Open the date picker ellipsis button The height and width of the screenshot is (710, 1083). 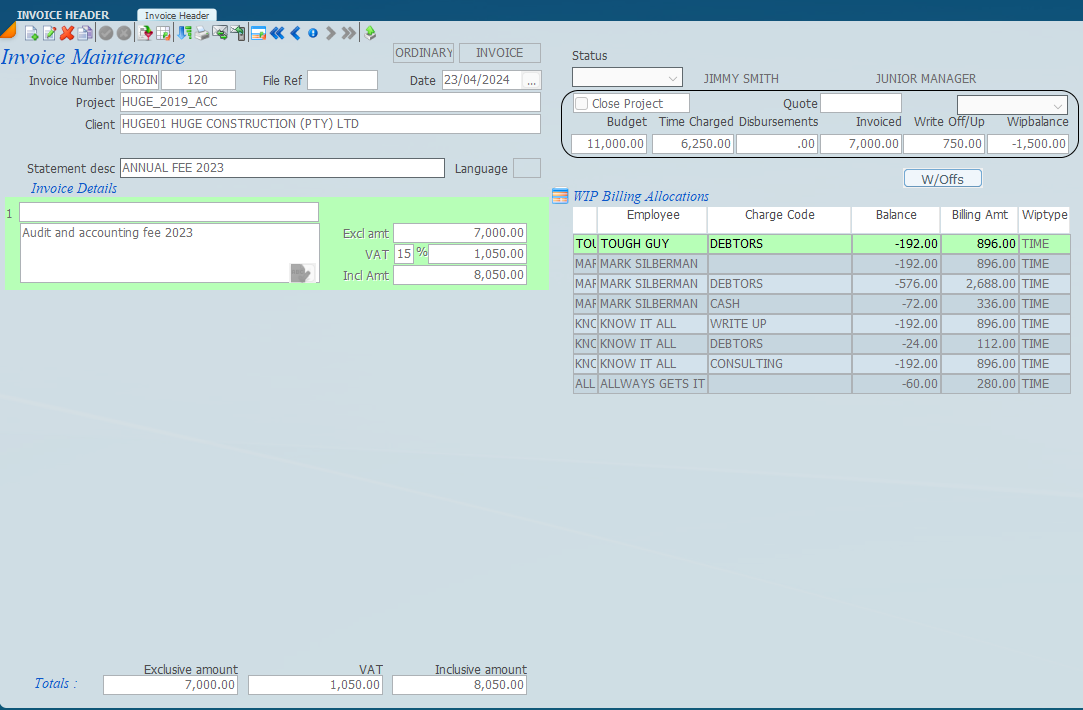531,80
